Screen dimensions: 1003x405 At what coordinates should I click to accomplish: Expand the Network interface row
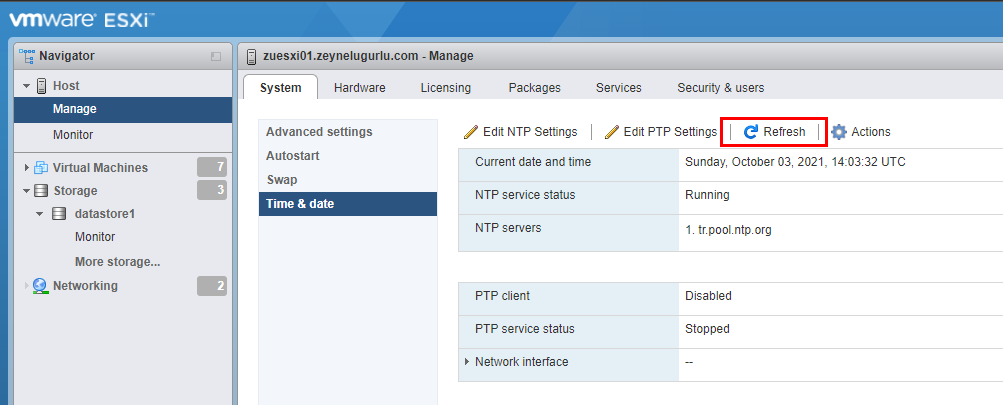tap(467, 361)
